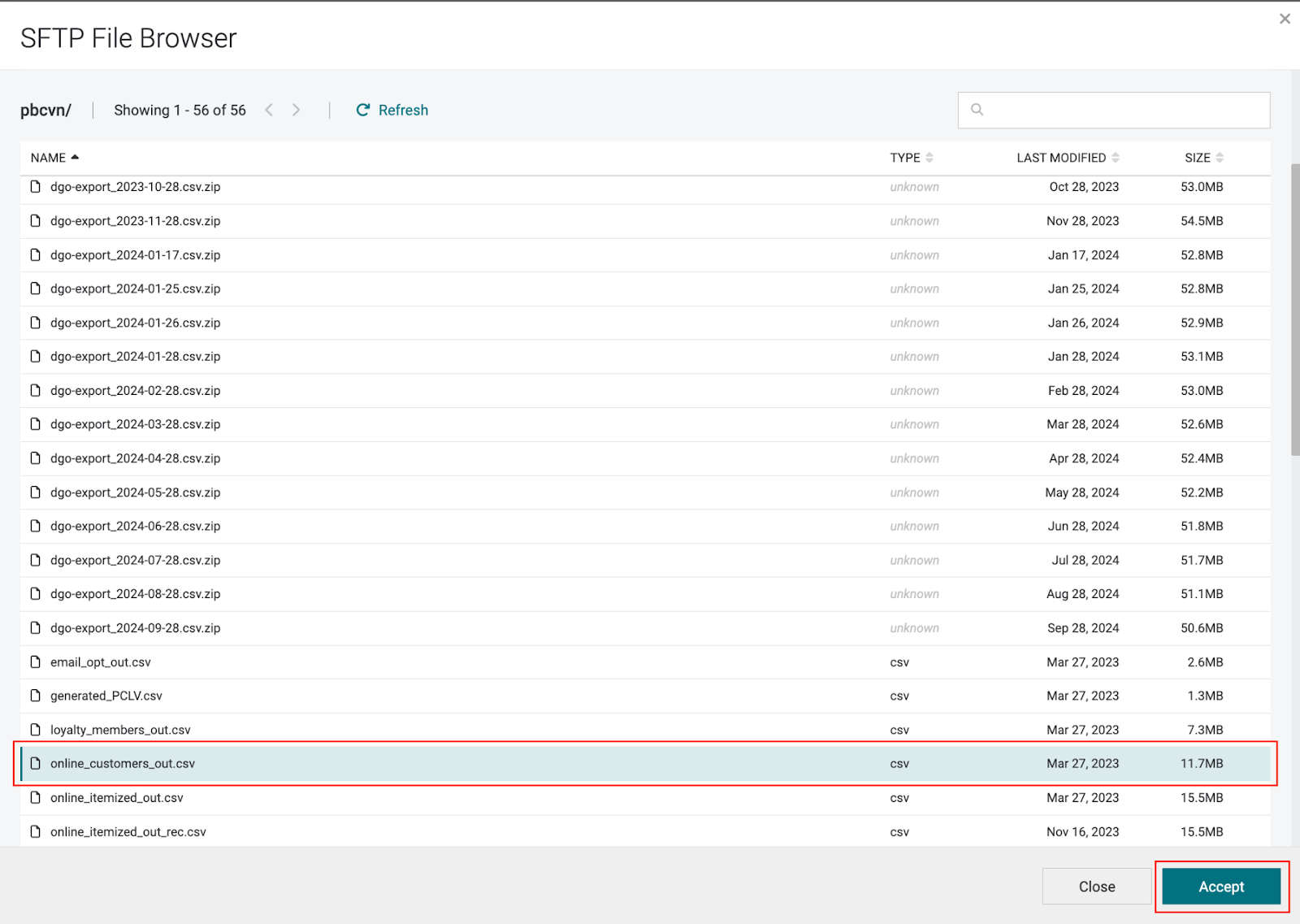Go to previous page of results
This screenshot has height=924, width=1300.
tap(269, 110)
